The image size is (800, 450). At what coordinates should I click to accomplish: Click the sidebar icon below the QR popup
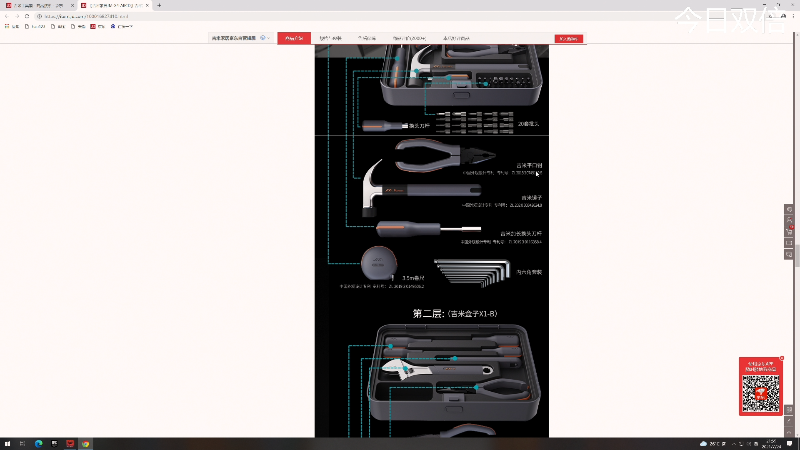pos(789,409)
